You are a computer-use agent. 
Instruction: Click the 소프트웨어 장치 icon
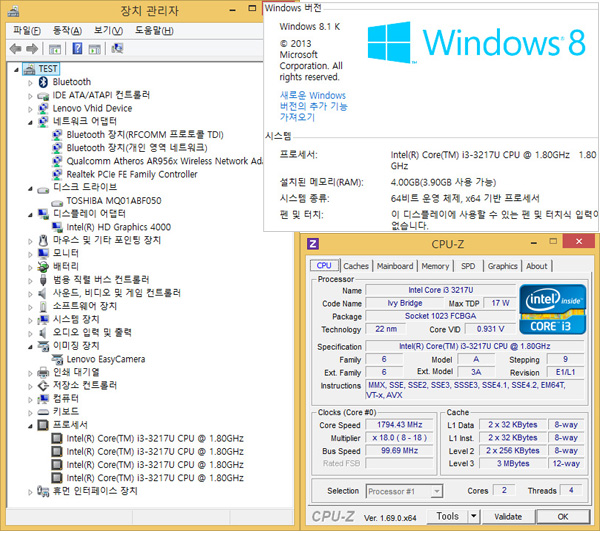[x=43, y=306]
